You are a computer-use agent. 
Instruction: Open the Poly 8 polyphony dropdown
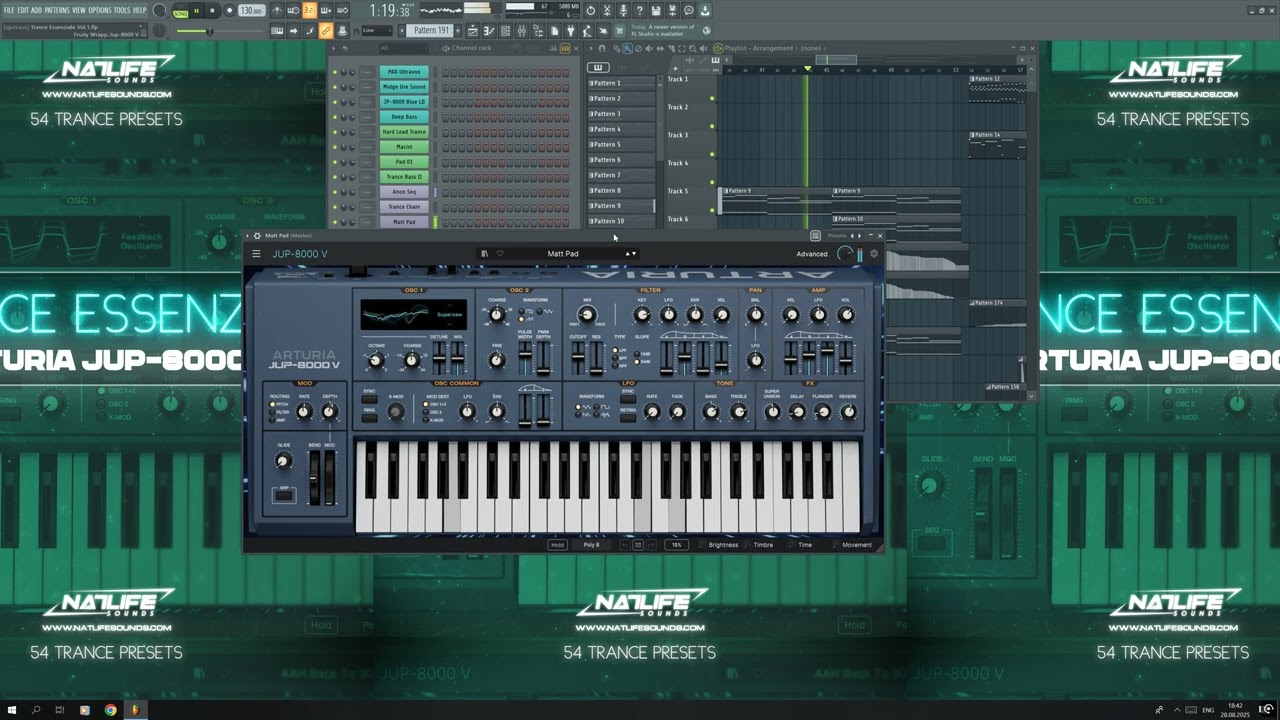[592, 545]
